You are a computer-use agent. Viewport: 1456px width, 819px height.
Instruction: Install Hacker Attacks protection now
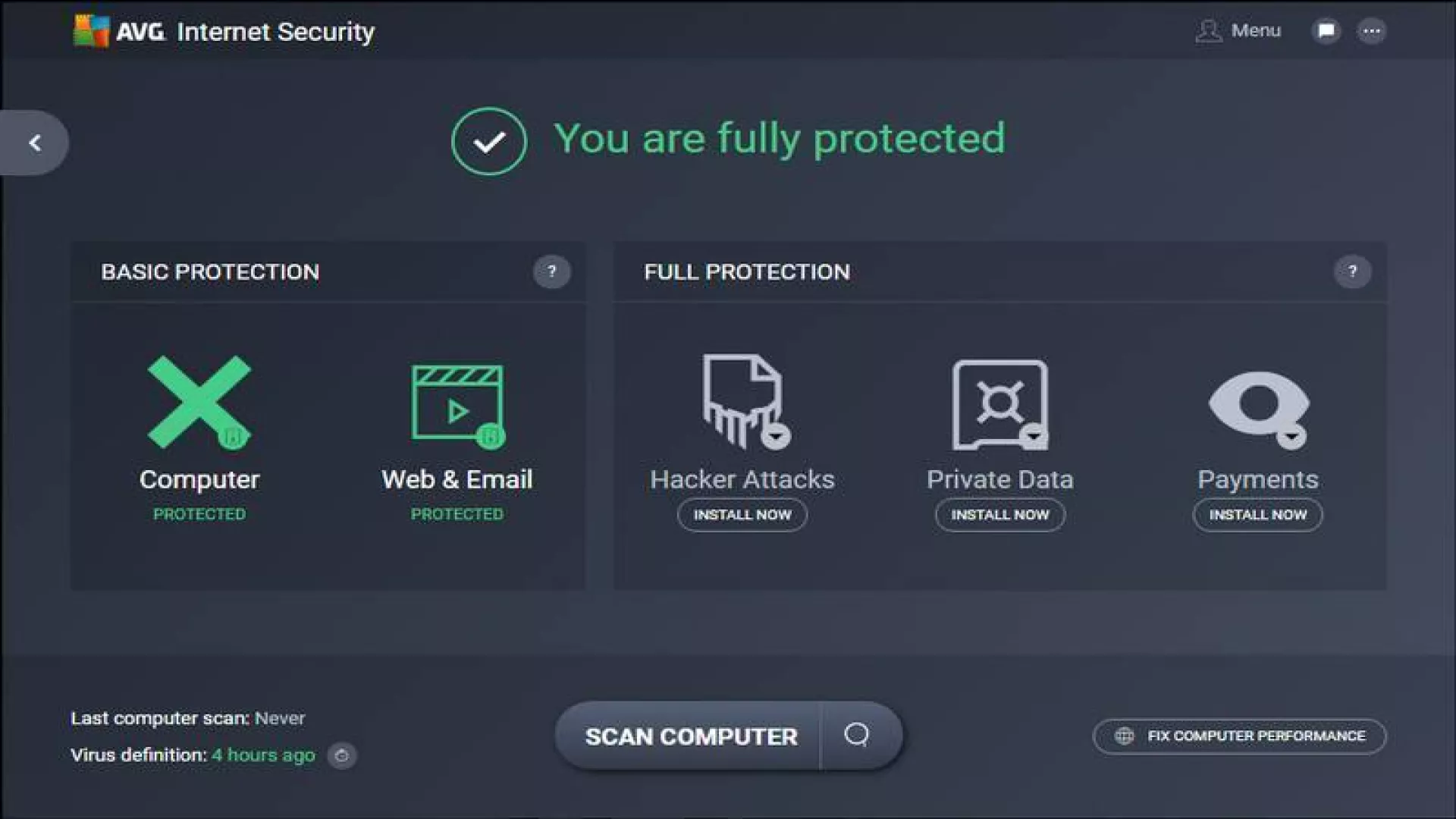pos(742,515)
